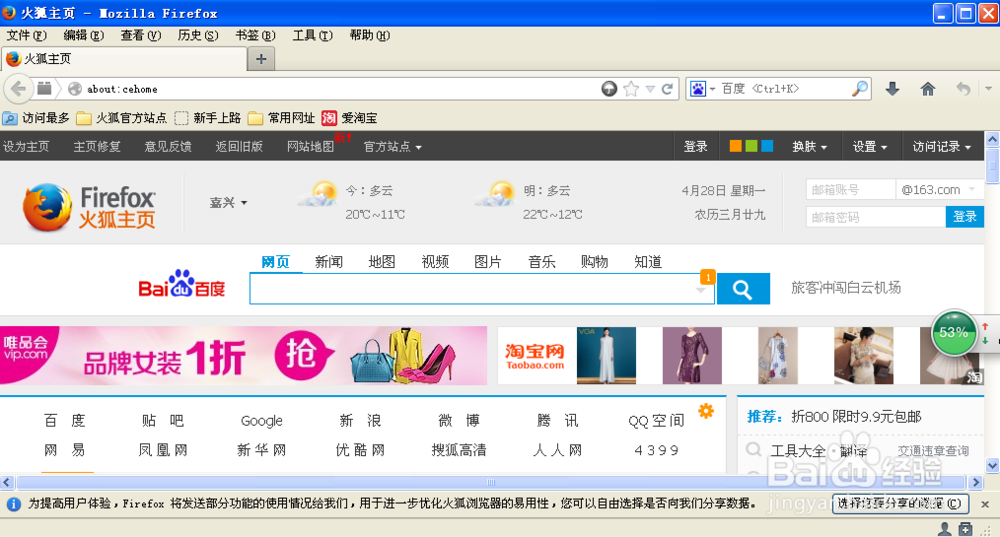Image resolution: width=1000 pixels, height=537 pixels.
Task: Open the downloads arrow icon
Action: coord(892,89)
